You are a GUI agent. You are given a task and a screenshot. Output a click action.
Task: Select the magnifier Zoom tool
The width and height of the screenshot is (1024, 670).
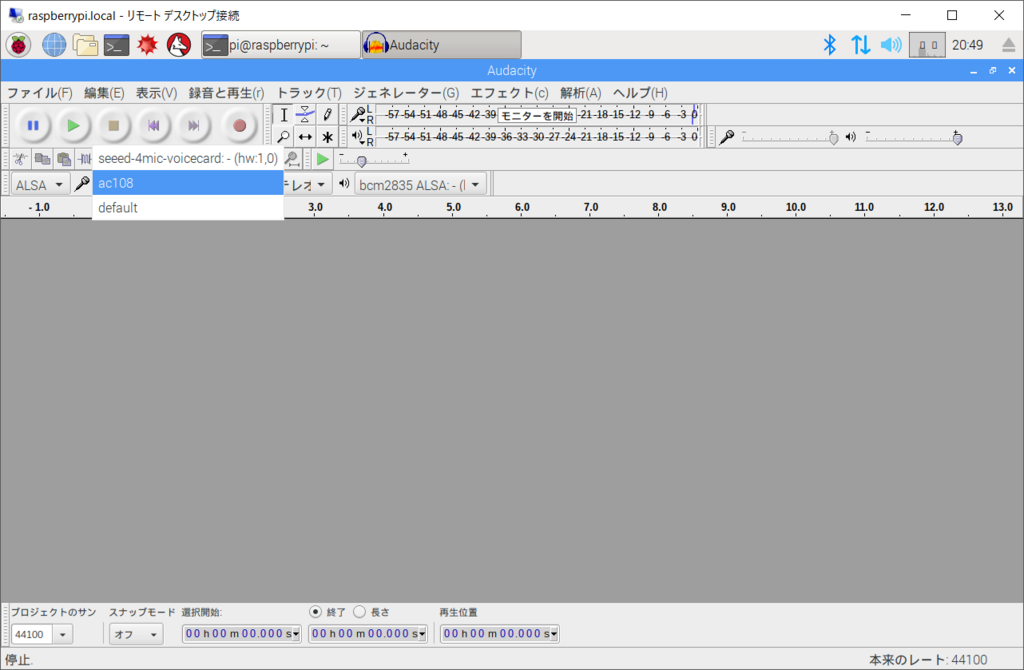coord(283,137)
